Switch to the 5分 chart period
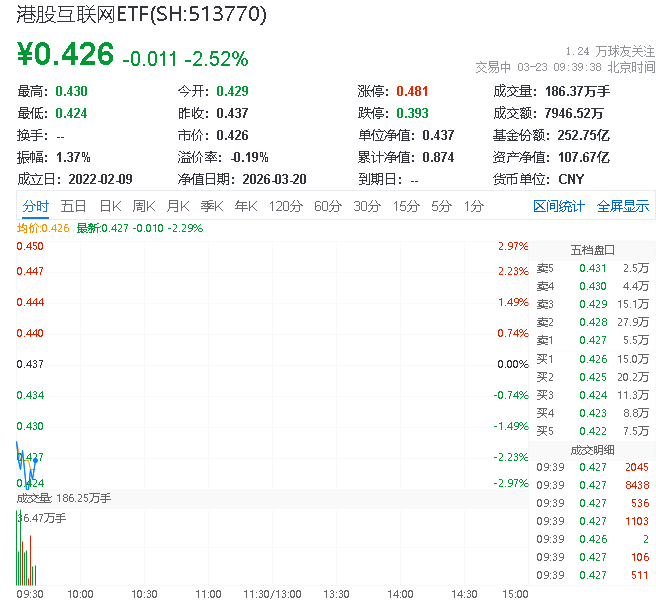656x613 pixels. [441, 206]
